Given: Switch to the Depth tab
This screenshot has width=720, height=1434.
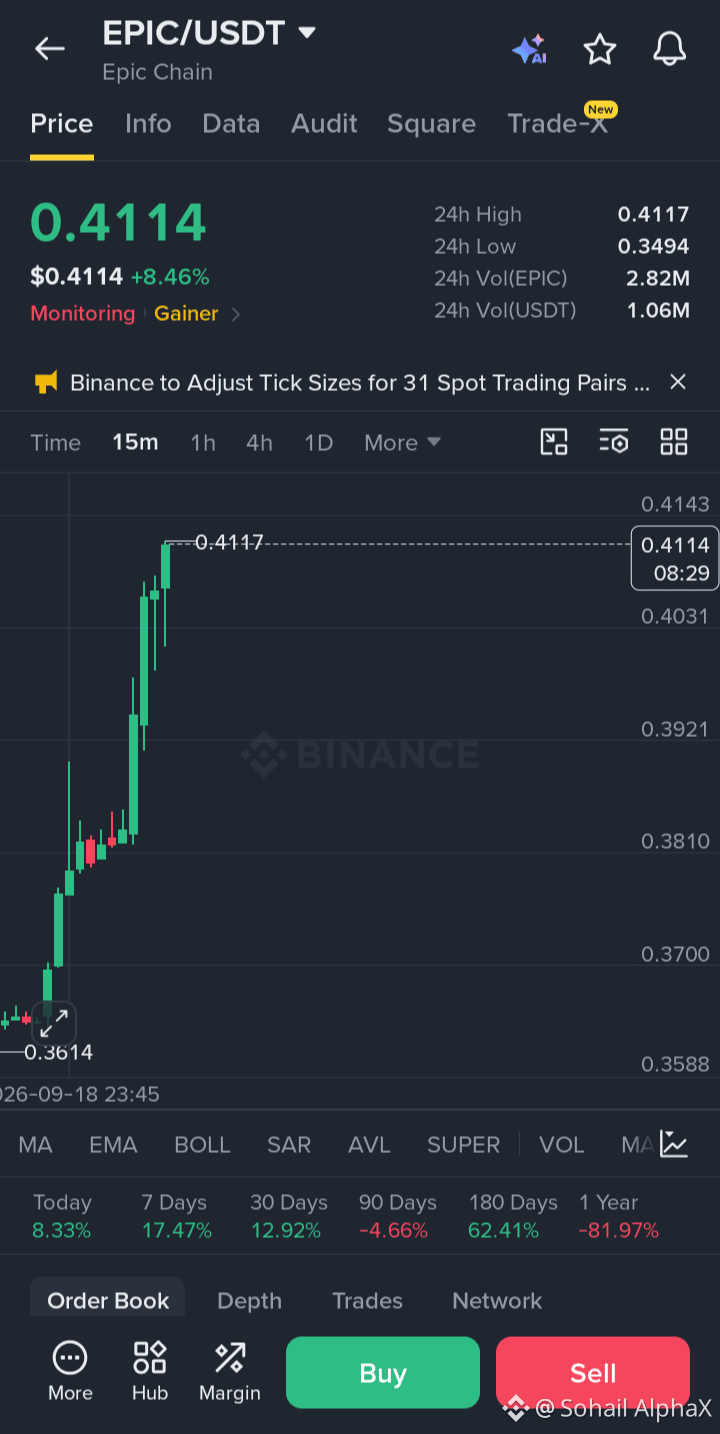Looking at the screenshot, I should tap(249, 1300).
